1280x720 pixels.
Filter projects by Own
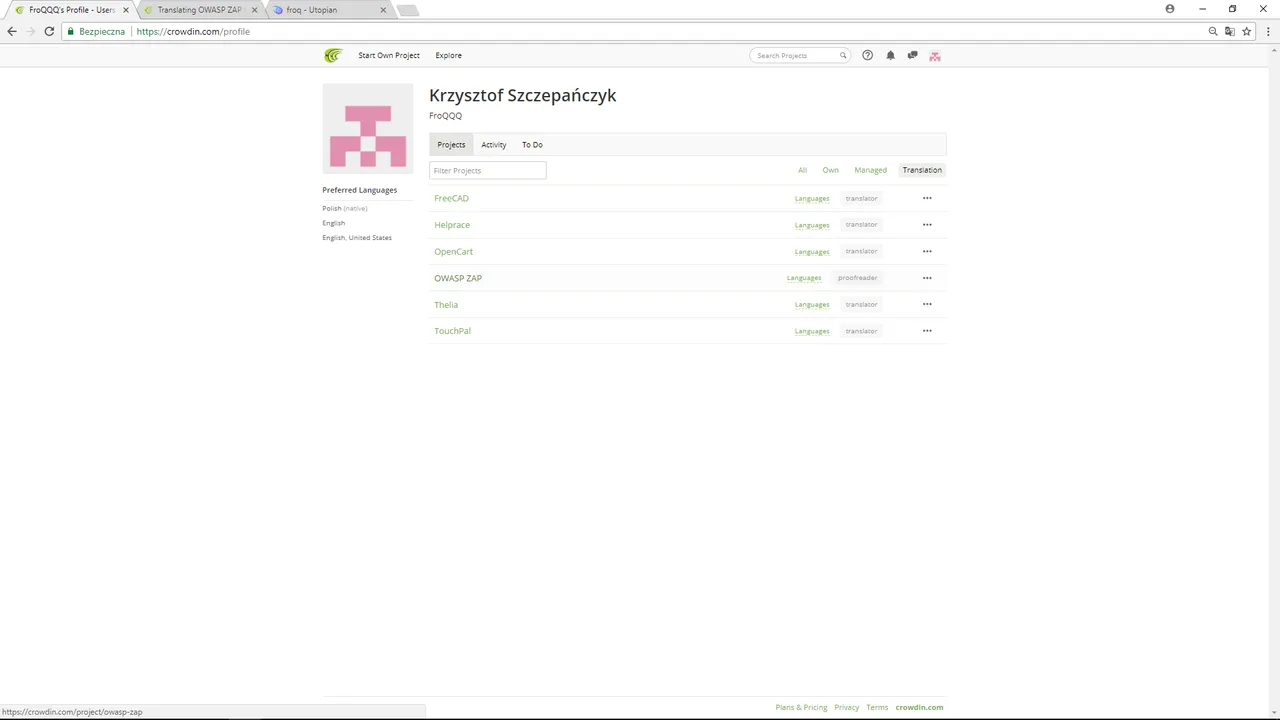pyautogui.click(x=831, y=170)
